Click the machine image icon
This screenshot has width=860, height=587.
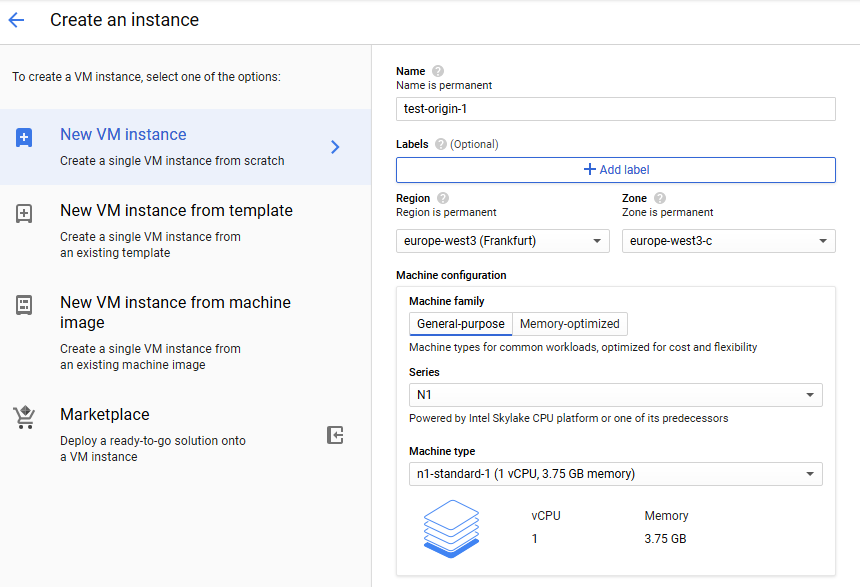pyautogui.click(x=24, y=305)
